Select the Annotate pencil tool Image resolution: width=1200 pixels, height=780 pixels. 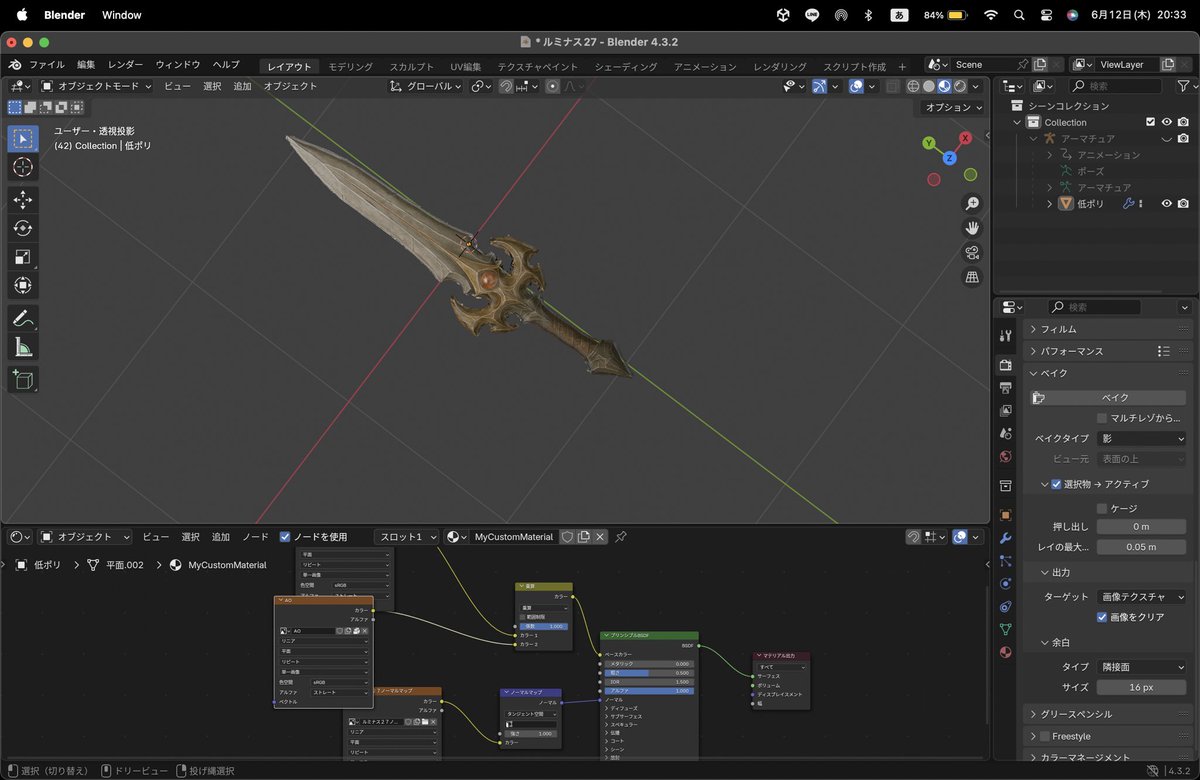[23, 319]
